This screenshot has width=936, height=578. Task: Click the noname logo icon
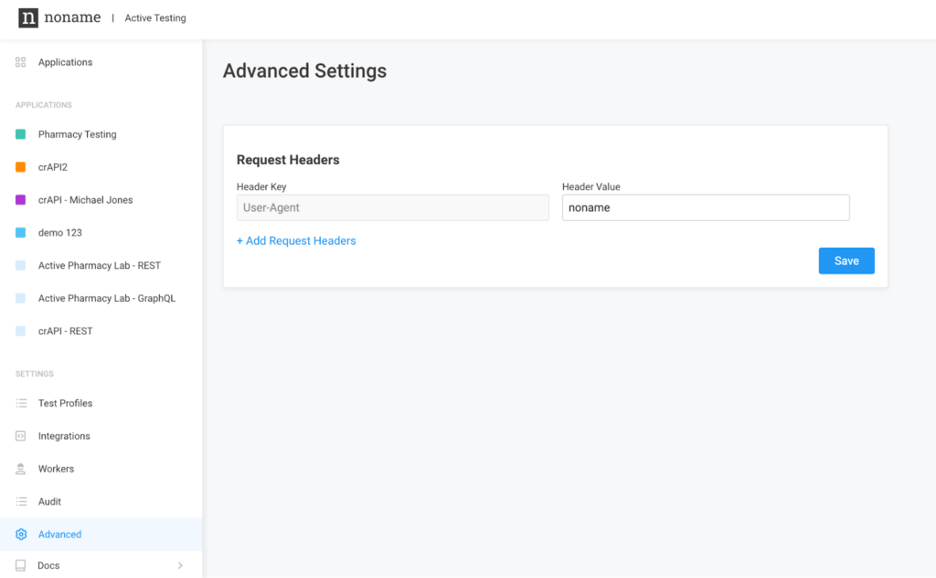tap(28, 18)
